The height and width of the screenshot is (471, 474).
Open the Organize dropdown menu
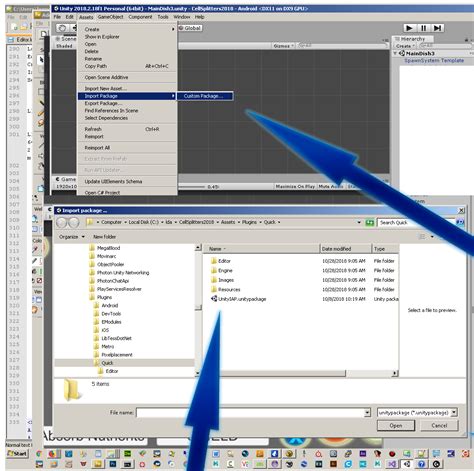[x=71, y=237]
